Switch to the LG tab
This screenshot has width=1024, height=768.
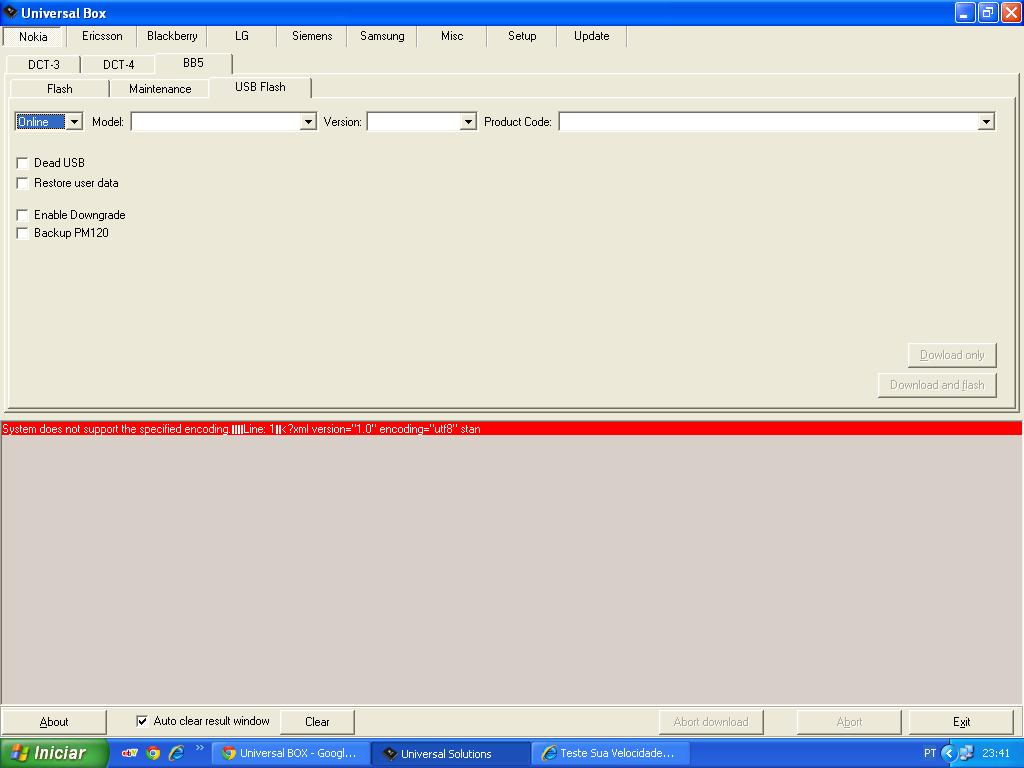pyautogui.click(x=242, y=36)
